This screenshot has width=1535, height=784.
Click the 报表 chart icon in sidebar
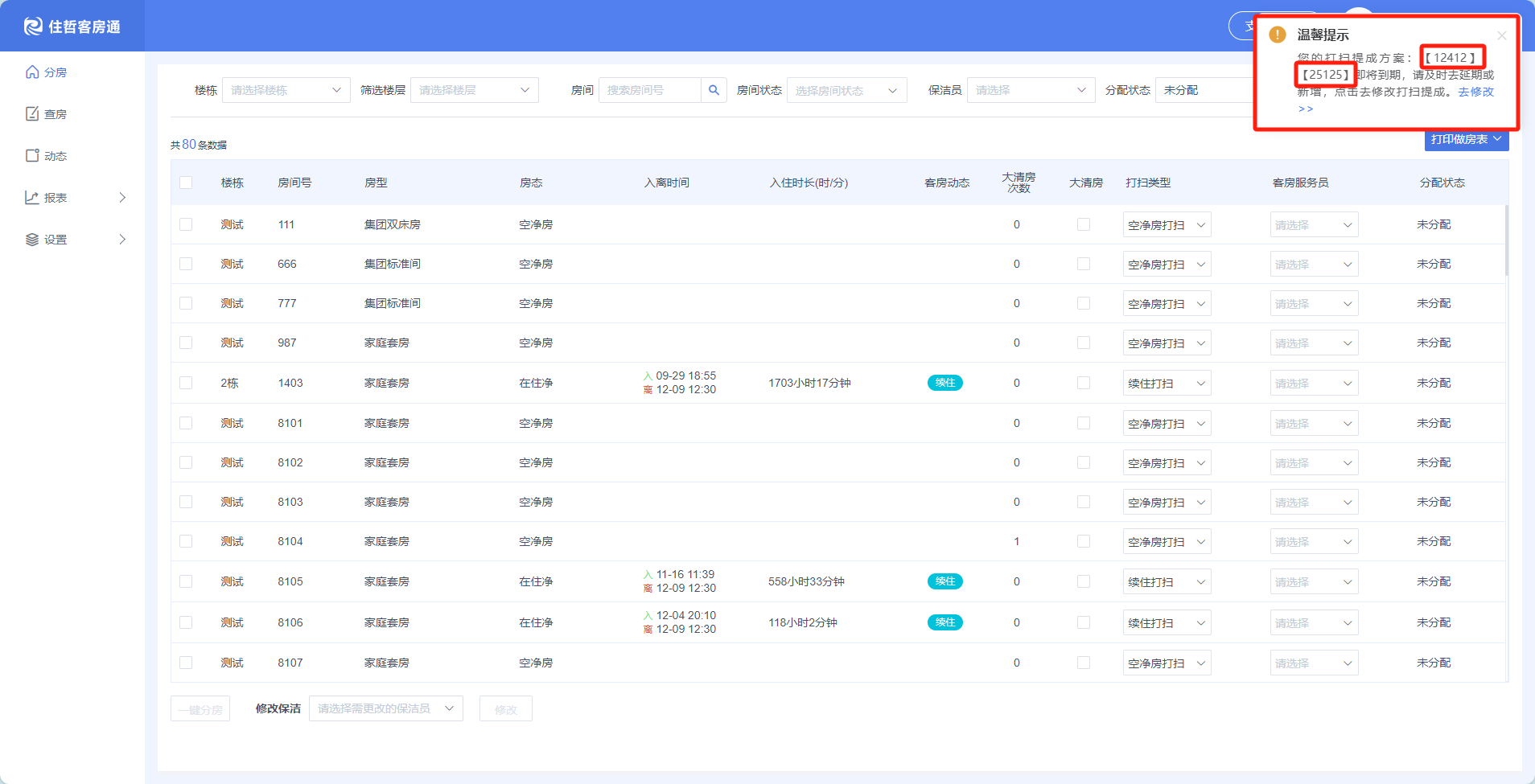click(32, 198)
